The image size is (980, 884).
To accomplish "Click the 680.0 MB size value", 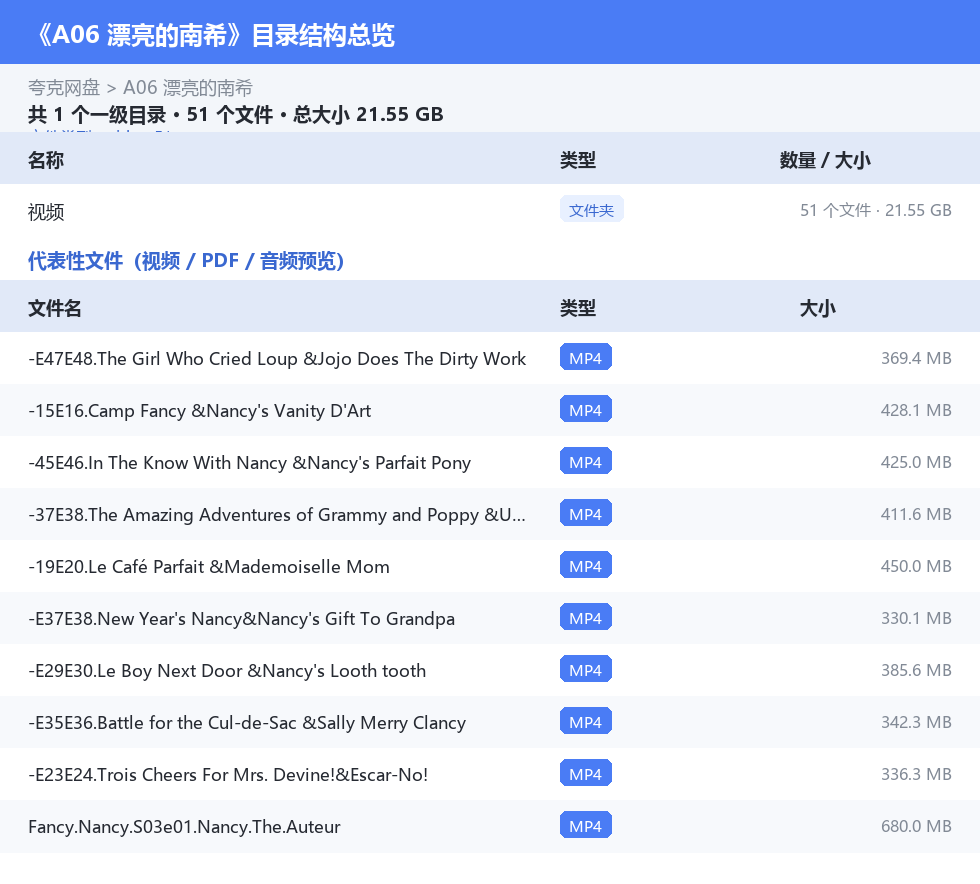I will 916,825.
